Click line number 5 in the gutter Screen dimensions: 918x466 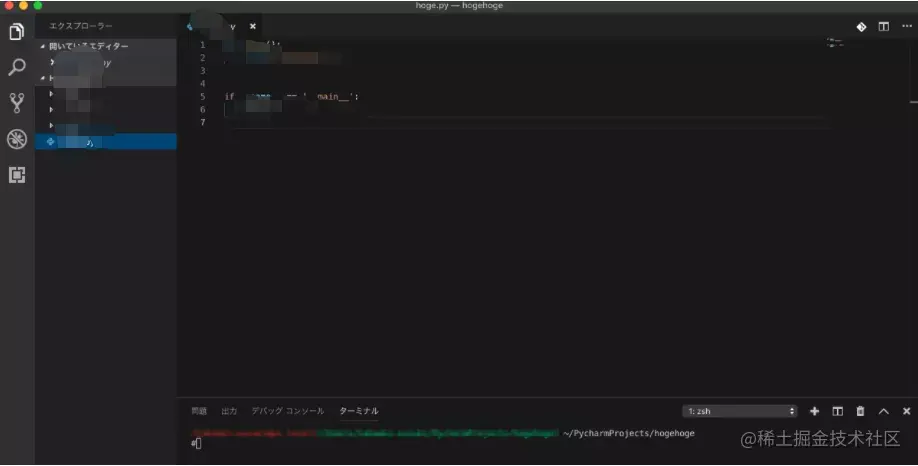click(x=203, y=97)
